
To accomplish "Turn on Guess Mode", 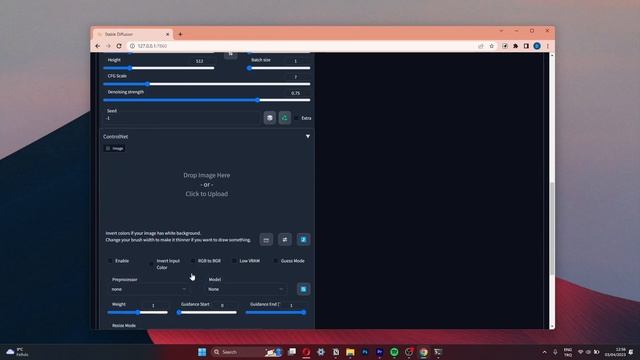I will [276, 261].
